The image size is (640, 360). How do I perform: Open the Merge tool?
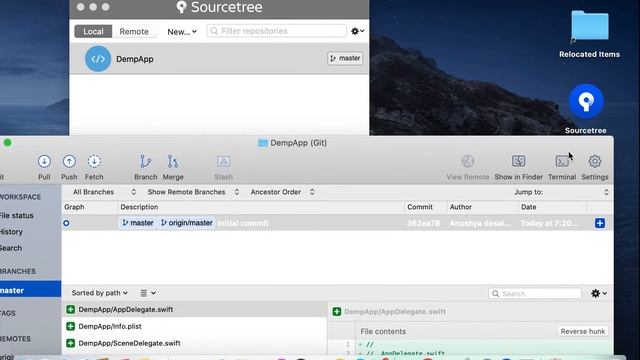click(x=173, y=162)
